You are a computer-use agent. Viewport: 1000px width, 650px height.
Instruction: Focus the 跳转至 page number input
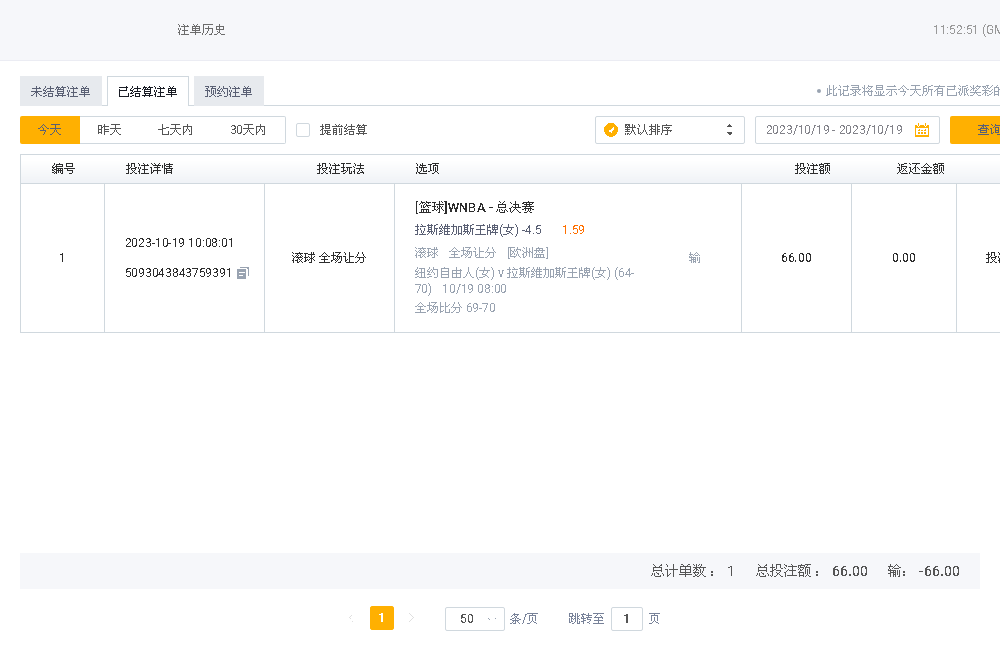point(626,619)
